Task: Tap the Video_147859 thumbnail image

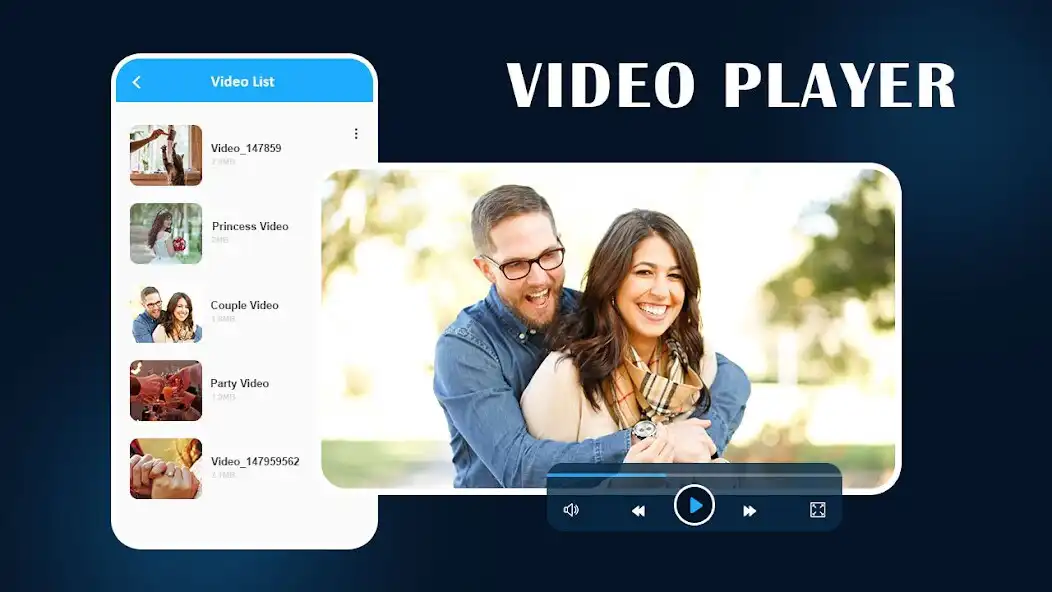Action: coord(165,155)
